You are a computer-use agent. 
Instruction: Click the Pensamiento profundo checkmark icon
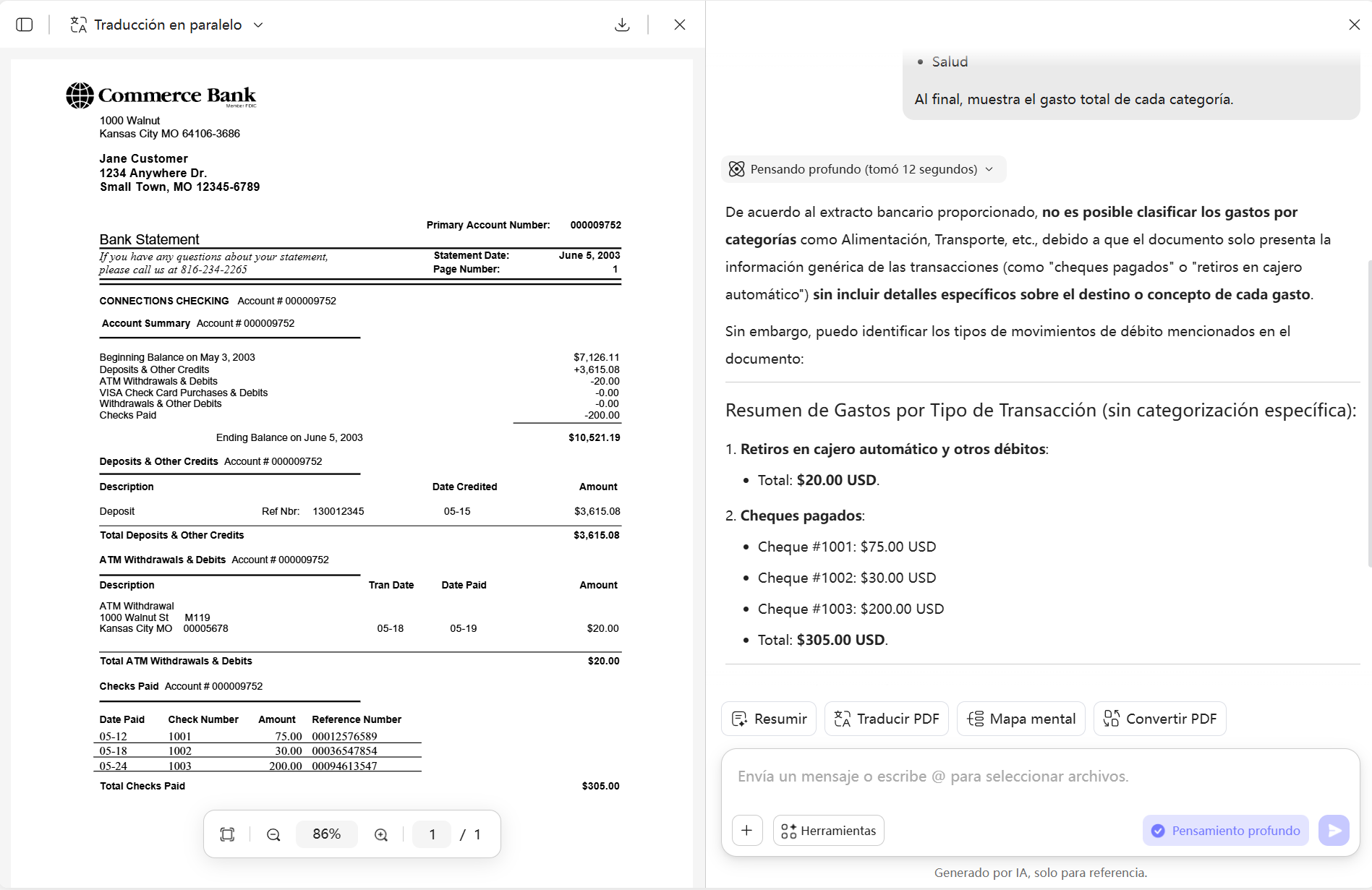[1158, 831]
